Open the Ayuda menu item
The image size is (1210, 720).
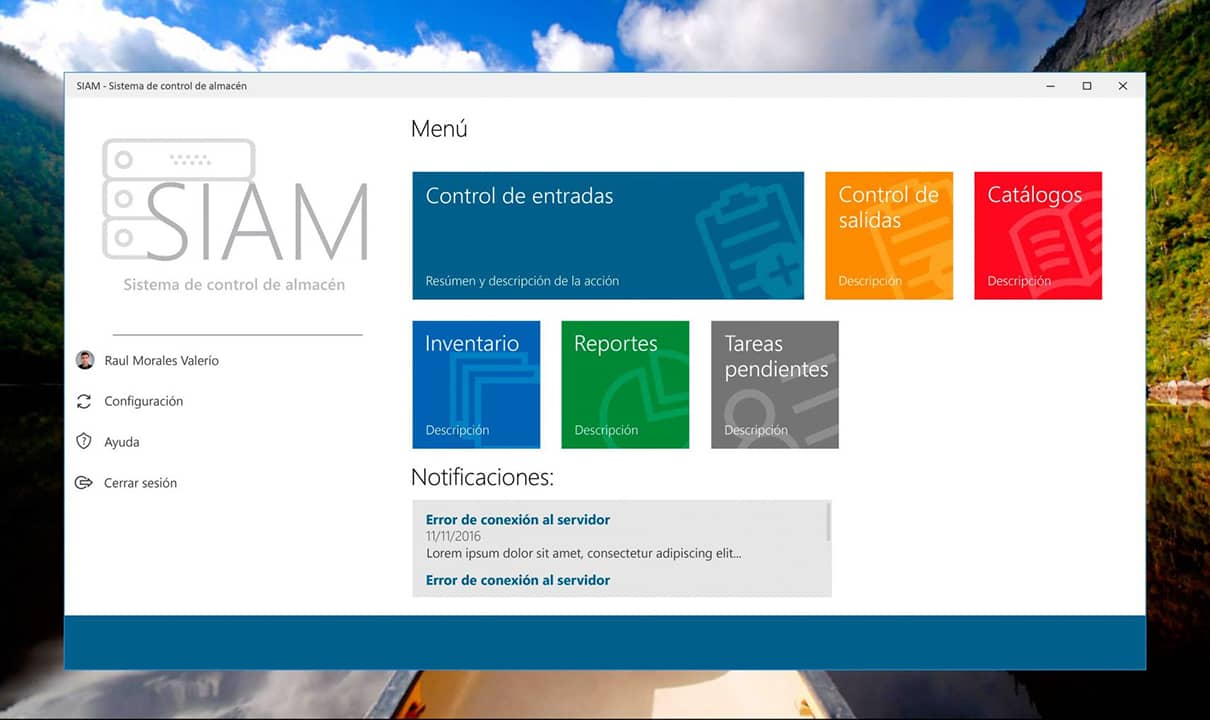122,442
